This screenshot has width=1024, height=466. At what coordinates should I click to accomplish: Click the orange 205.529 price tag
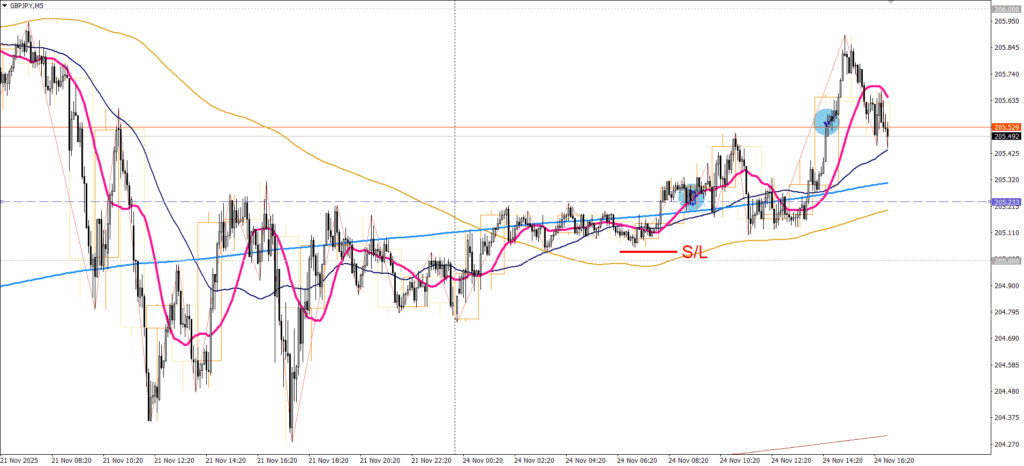1005,127
